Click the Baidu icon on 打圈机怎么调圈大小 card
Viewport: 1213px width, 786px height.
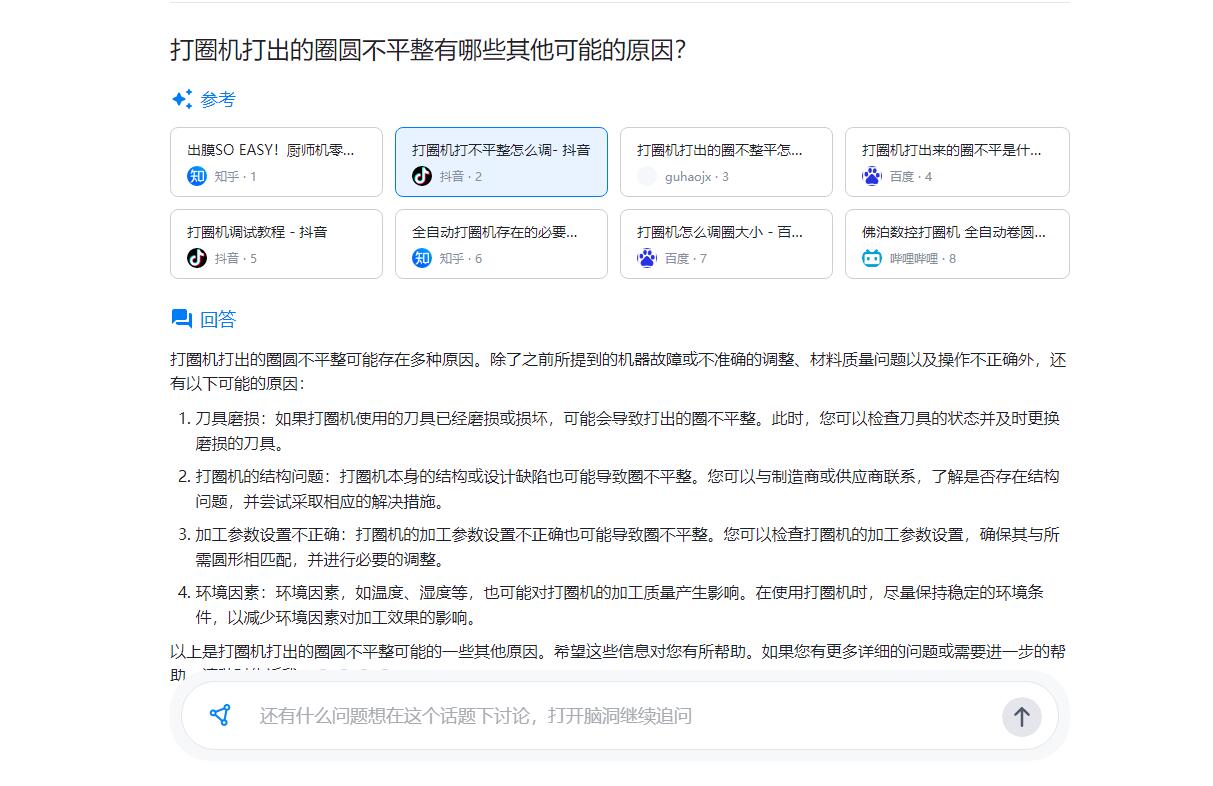[x=646, y=258]
